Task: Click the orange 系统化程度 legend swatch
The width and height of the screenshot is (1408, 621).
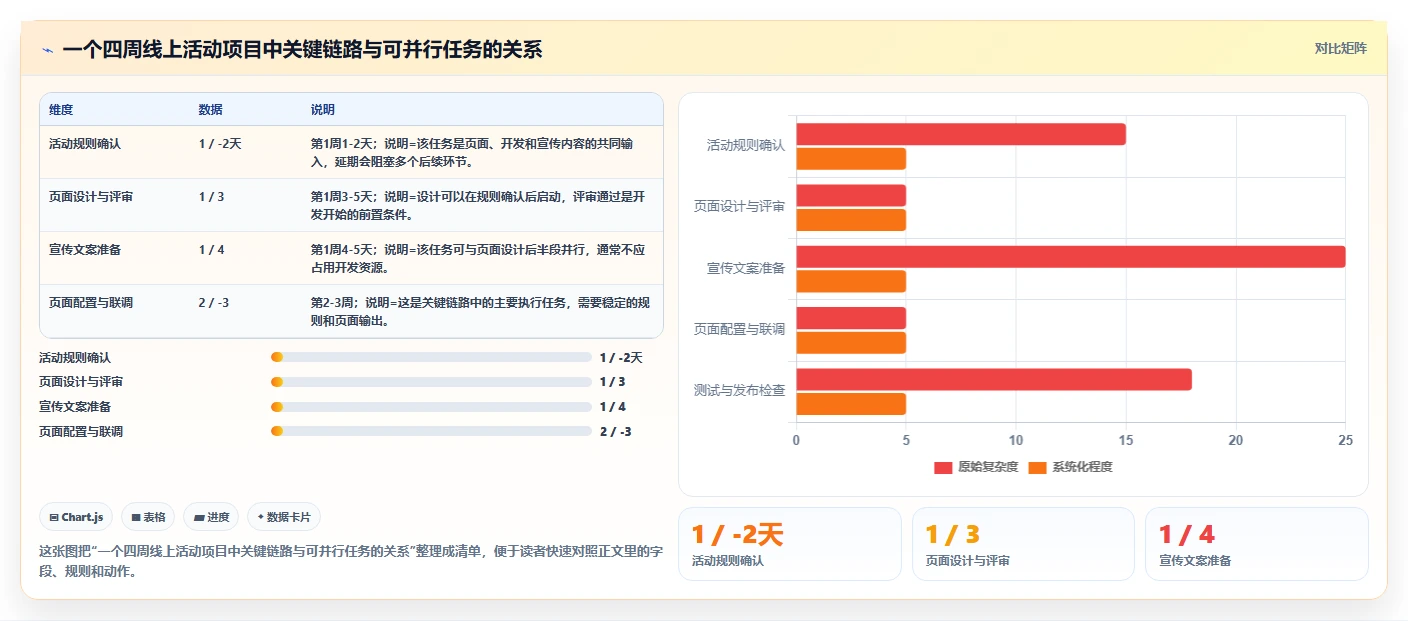Action: point(1037,468)
